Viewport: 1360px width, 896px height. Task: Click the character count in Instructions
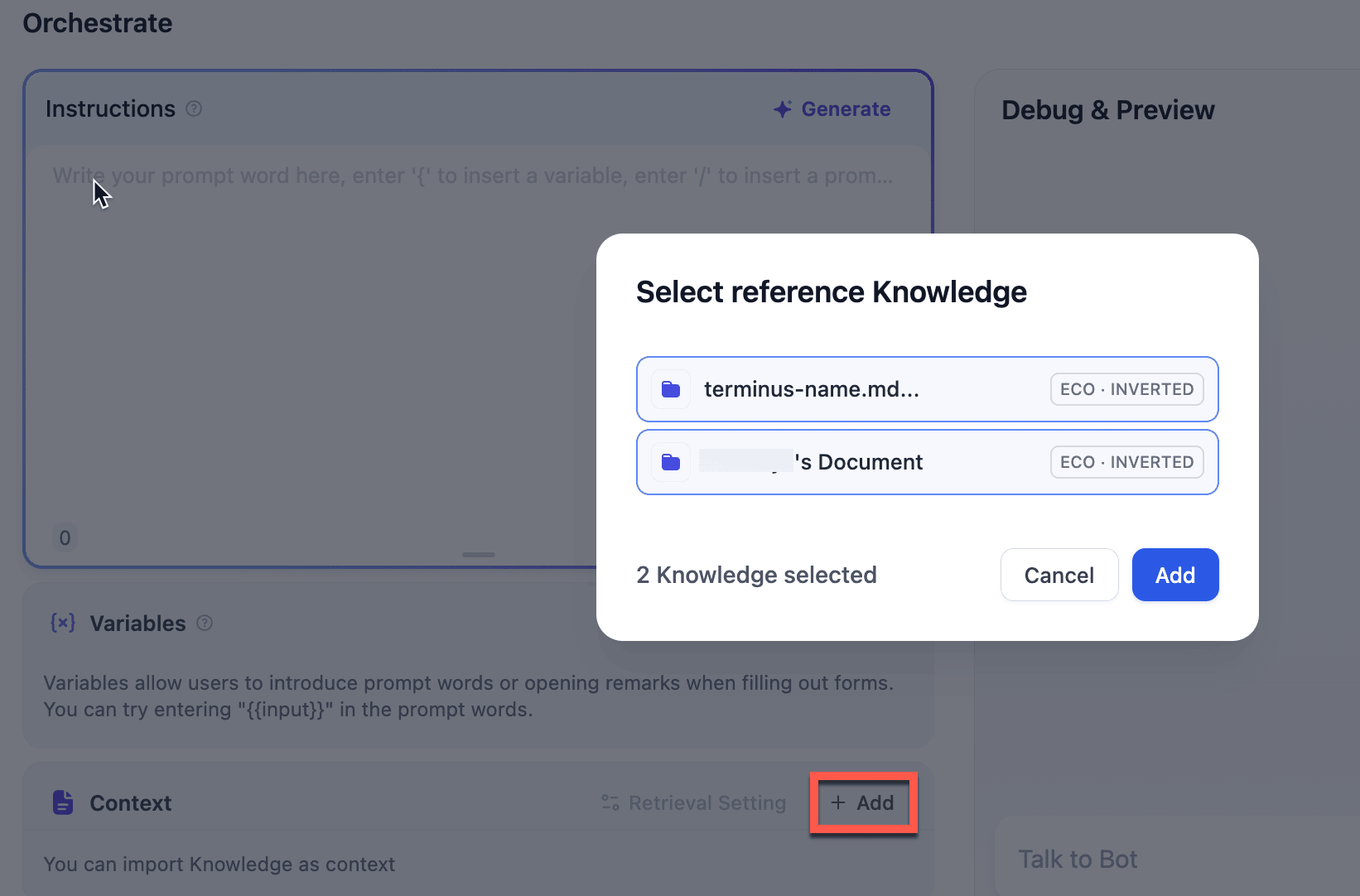65,538
